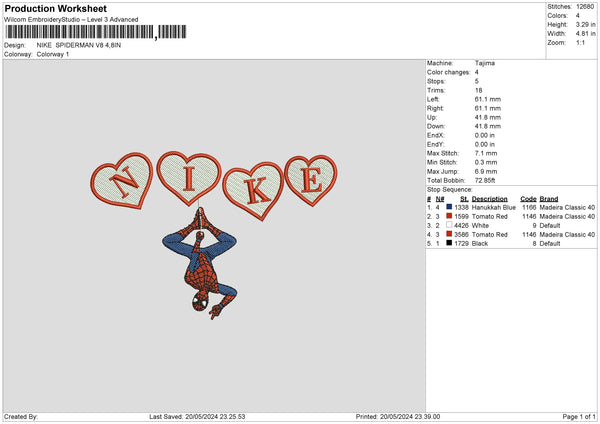Viewport: 600px width, 424px height.
Task: Click the Max Jump value 6.9 mm
Action: coord(486,171)
